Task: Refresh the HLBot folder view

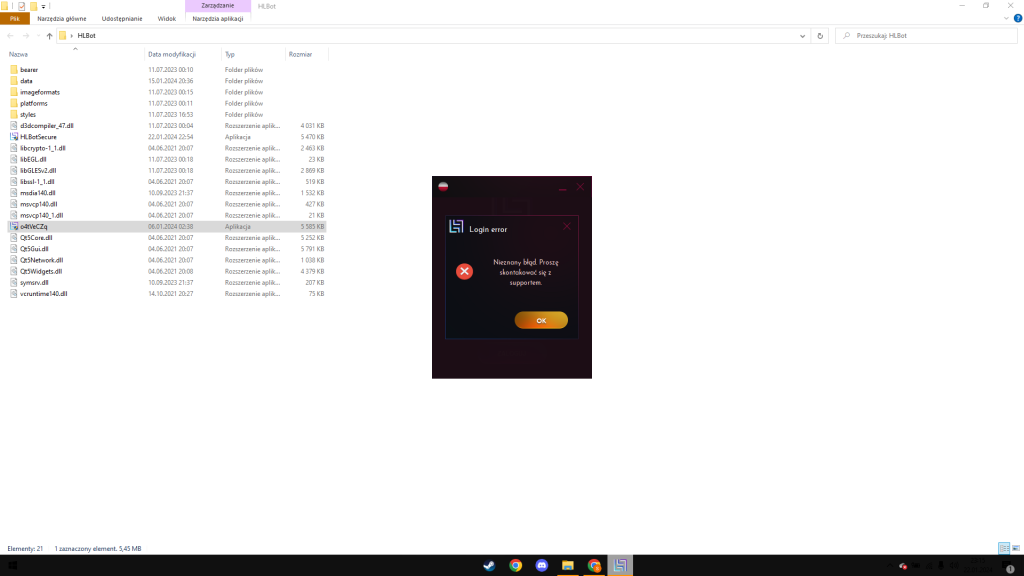Action: (x=820, y=35)
